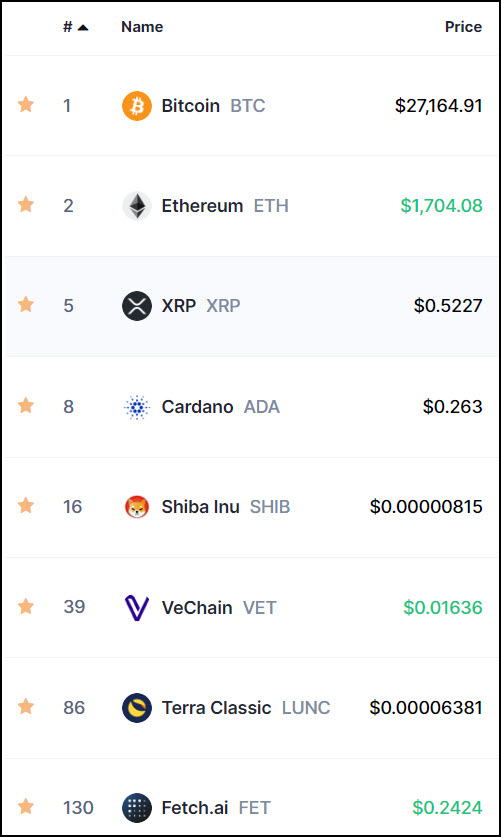
Task: Sort the table by Name column
Action: 142,27
